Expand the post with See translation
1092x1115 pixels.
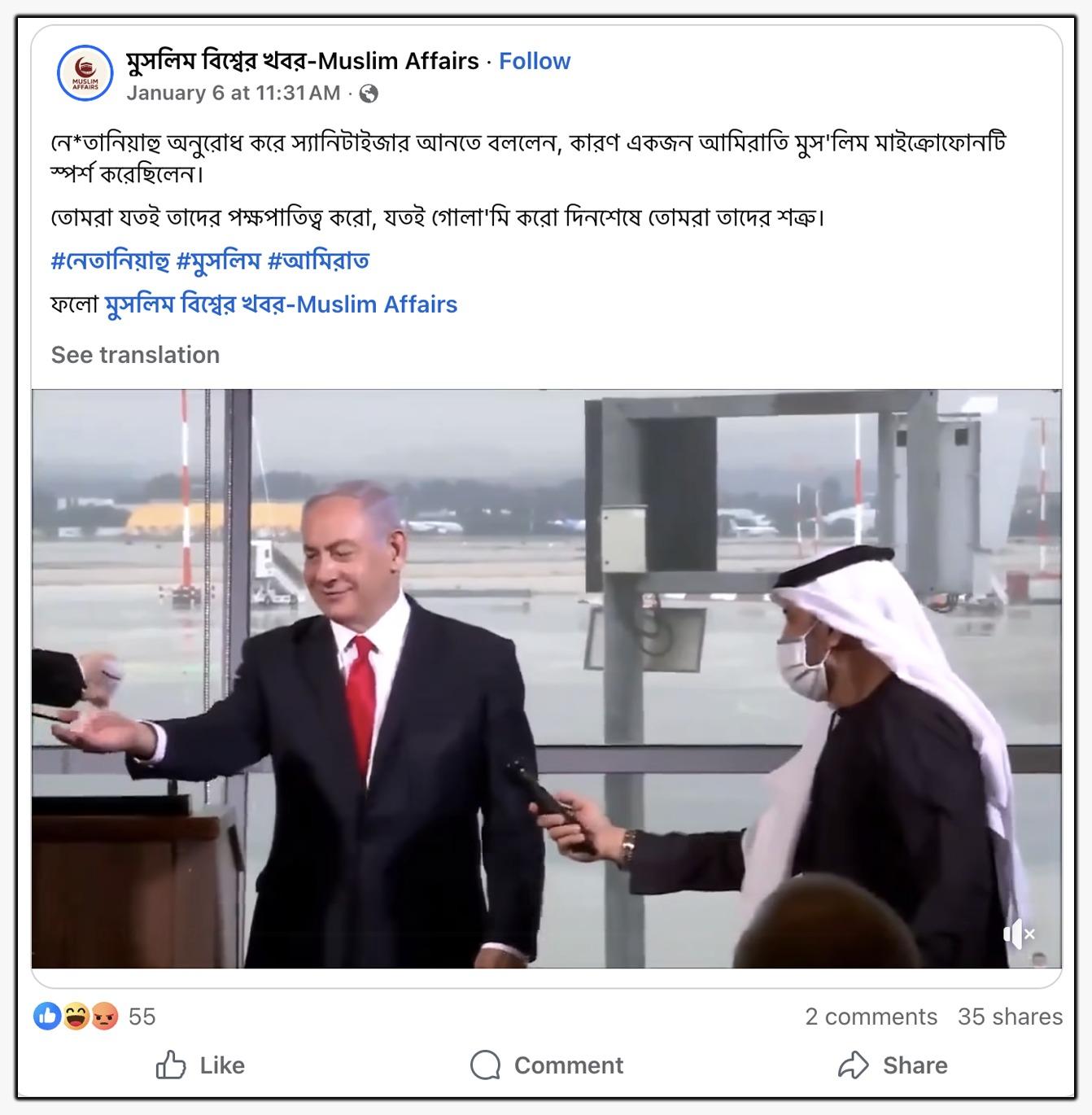pos(135,355)
